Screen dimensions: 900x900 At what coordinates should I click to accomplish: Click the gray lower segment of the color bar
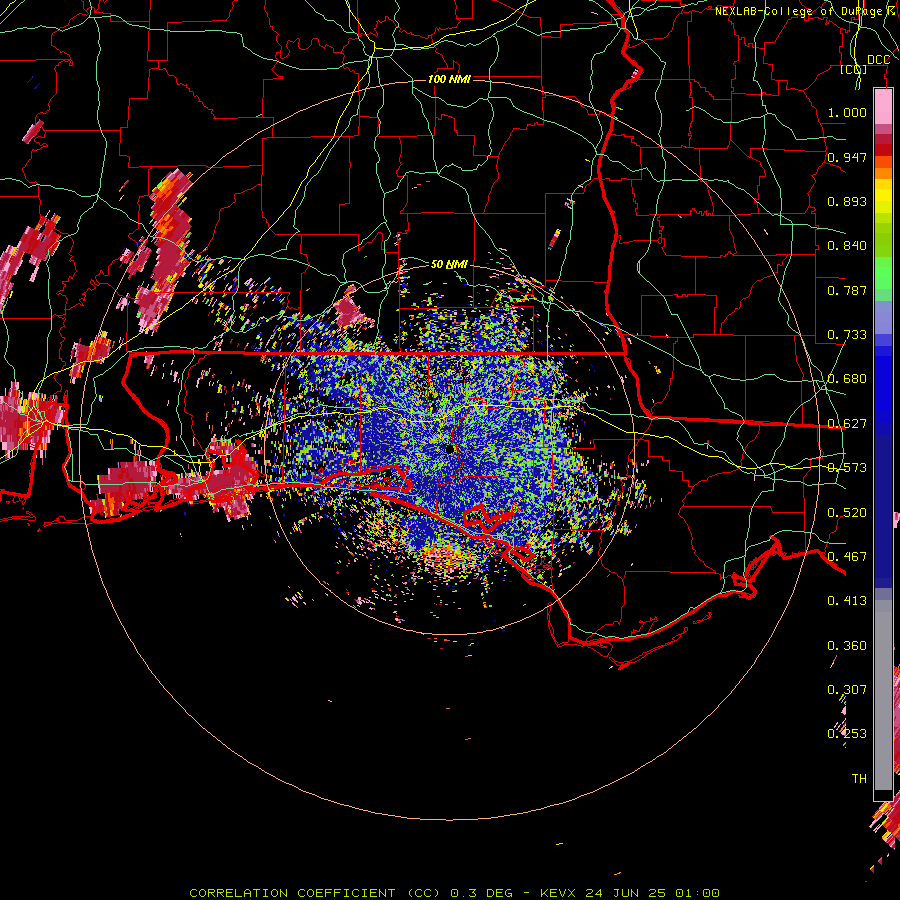883,695
